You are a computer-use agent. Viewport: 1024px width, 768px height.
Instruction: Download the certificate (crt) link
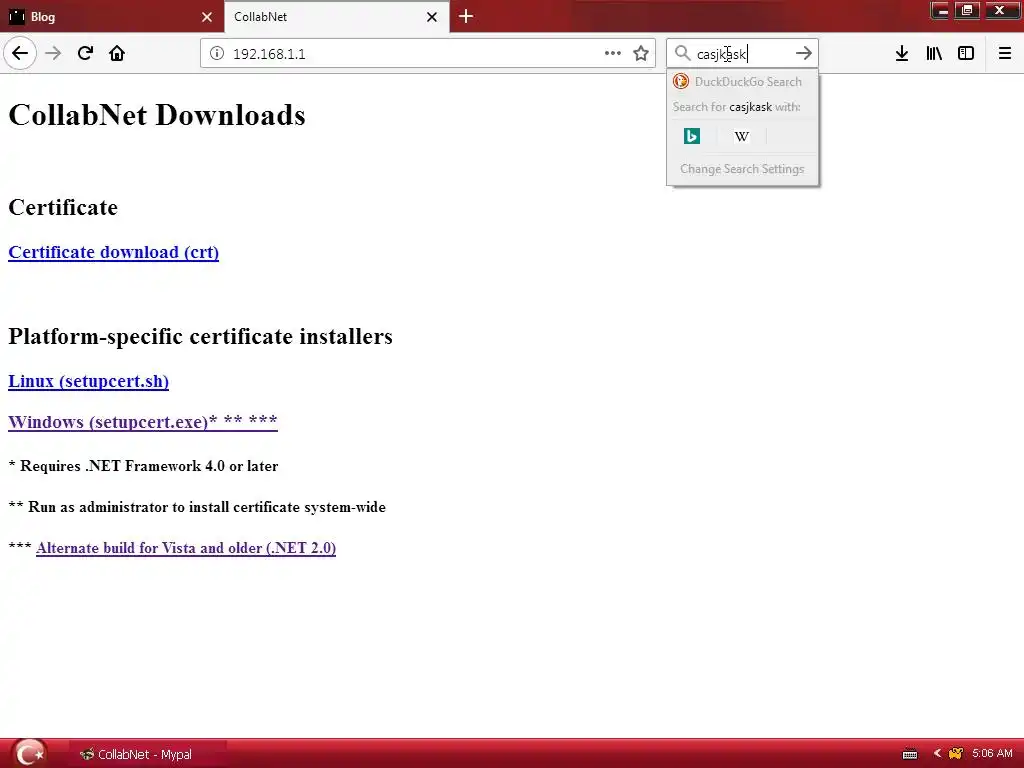point(114,252)
